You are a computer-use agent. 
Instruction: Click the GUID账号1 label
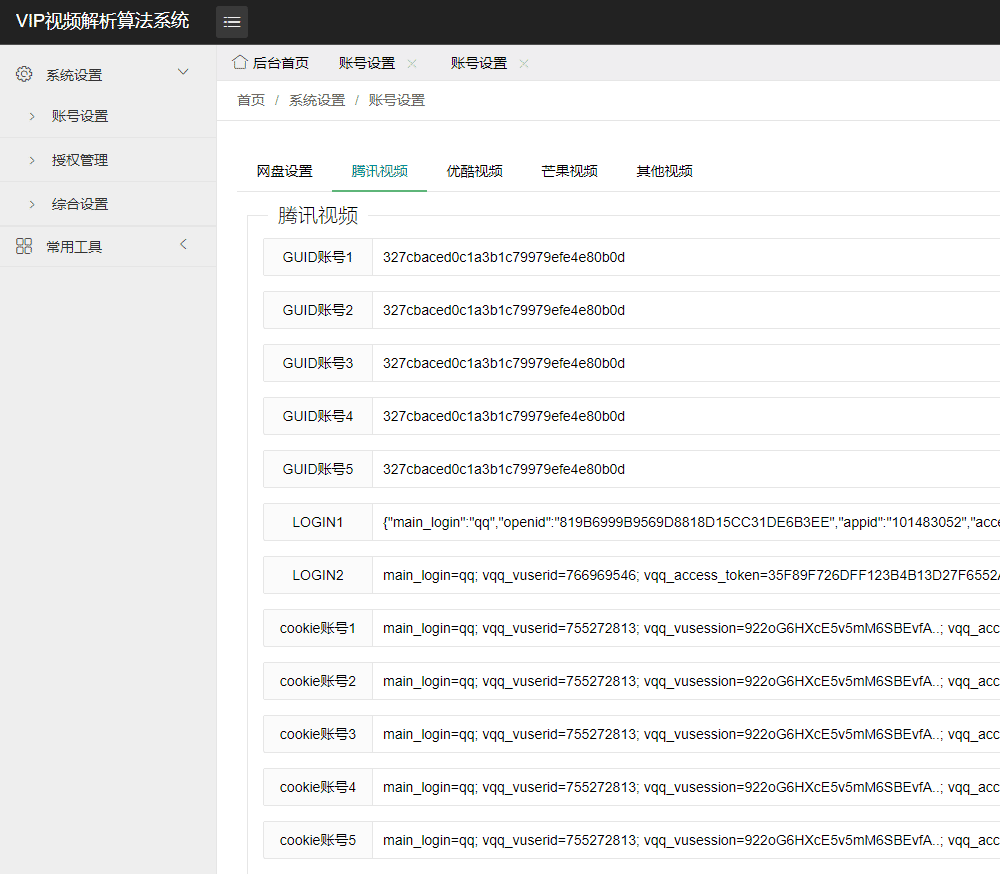tap(318, 257)
